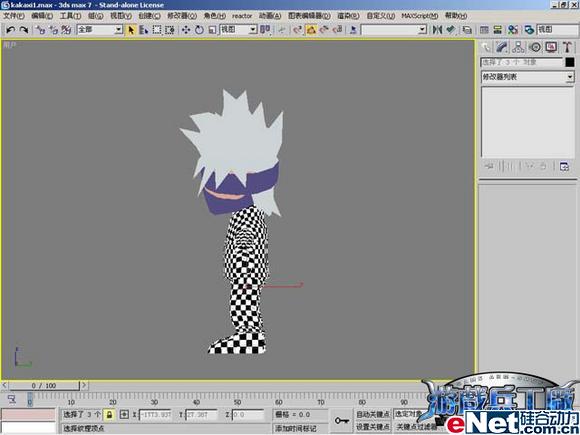The height and width of the screenshot is (435, 580).
Task: Open the Material Editor icon
Action: click(x=513, y=30)
